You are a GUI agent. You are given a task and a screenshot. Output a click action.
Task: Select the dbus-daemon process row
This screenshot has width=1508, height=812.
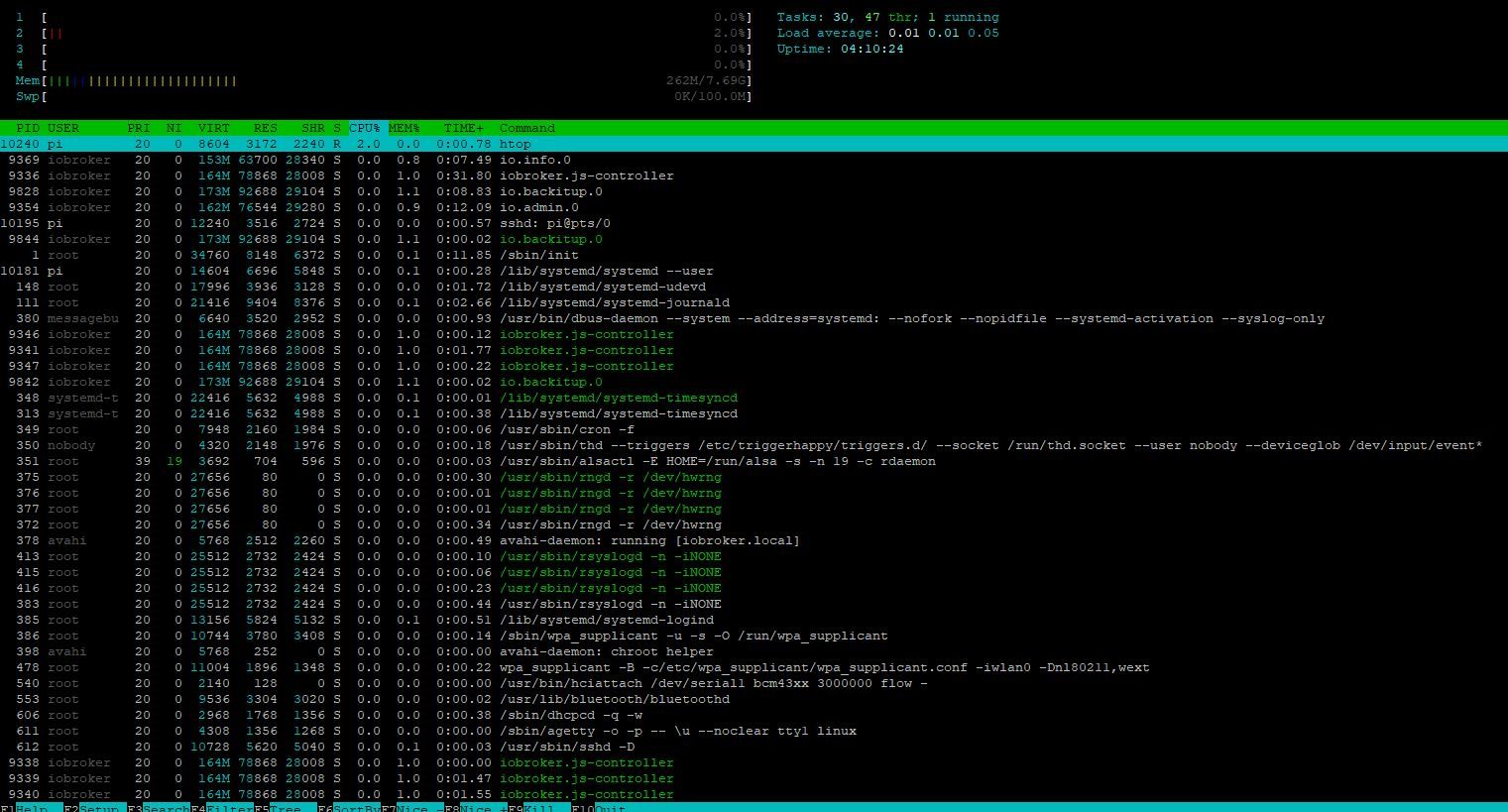[x=754, y=318]
